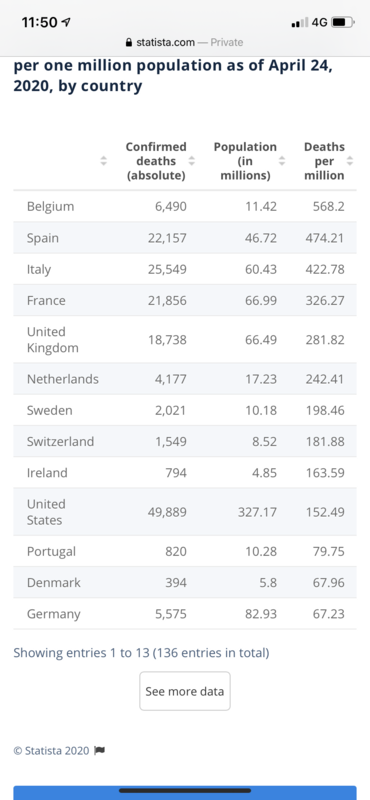
Task: Tap the blue button at page bottom
Action: coord(185,793)
